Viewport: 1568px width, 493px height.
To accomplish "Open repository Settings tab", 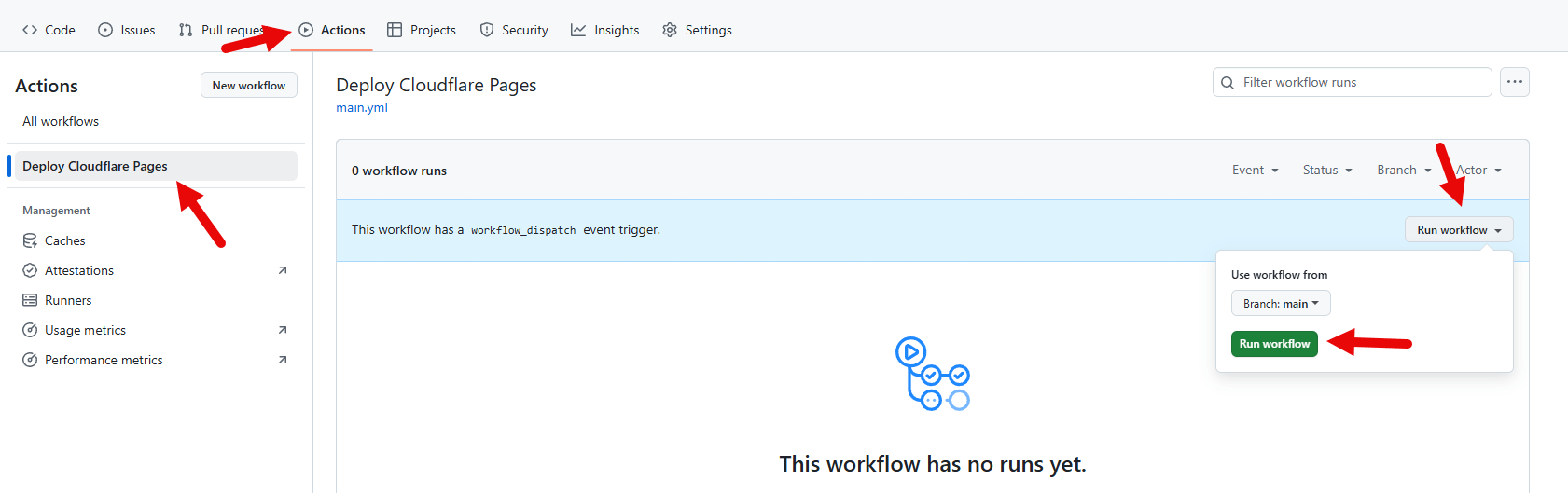I will 697,30.
